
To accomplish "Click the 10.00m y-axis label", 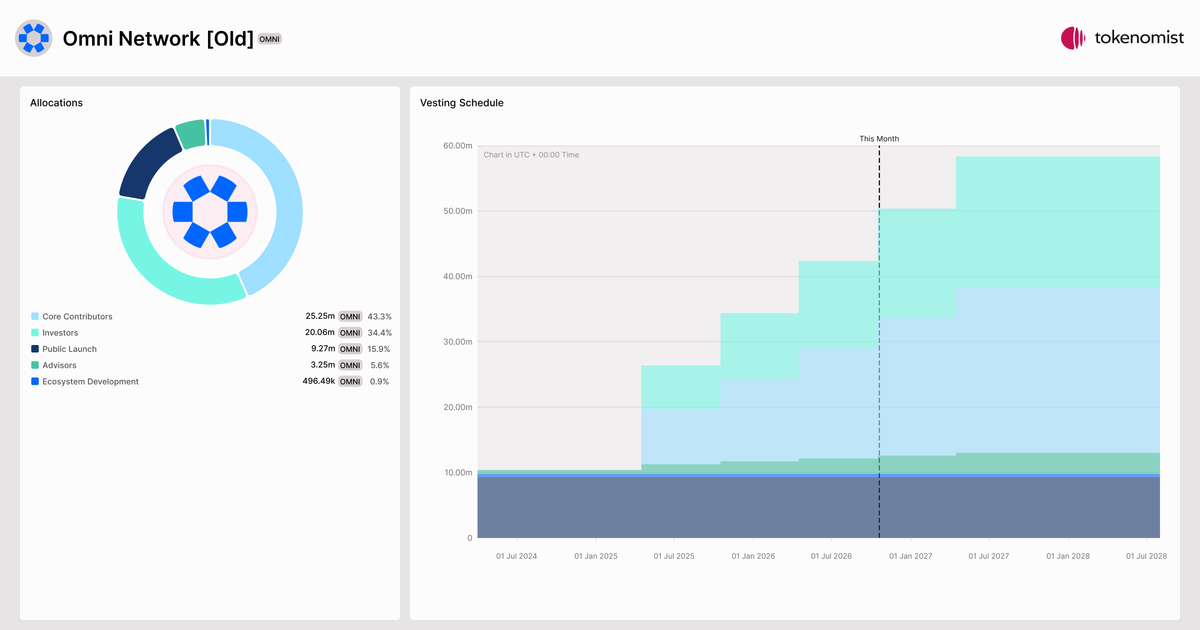I will (457, 473).
